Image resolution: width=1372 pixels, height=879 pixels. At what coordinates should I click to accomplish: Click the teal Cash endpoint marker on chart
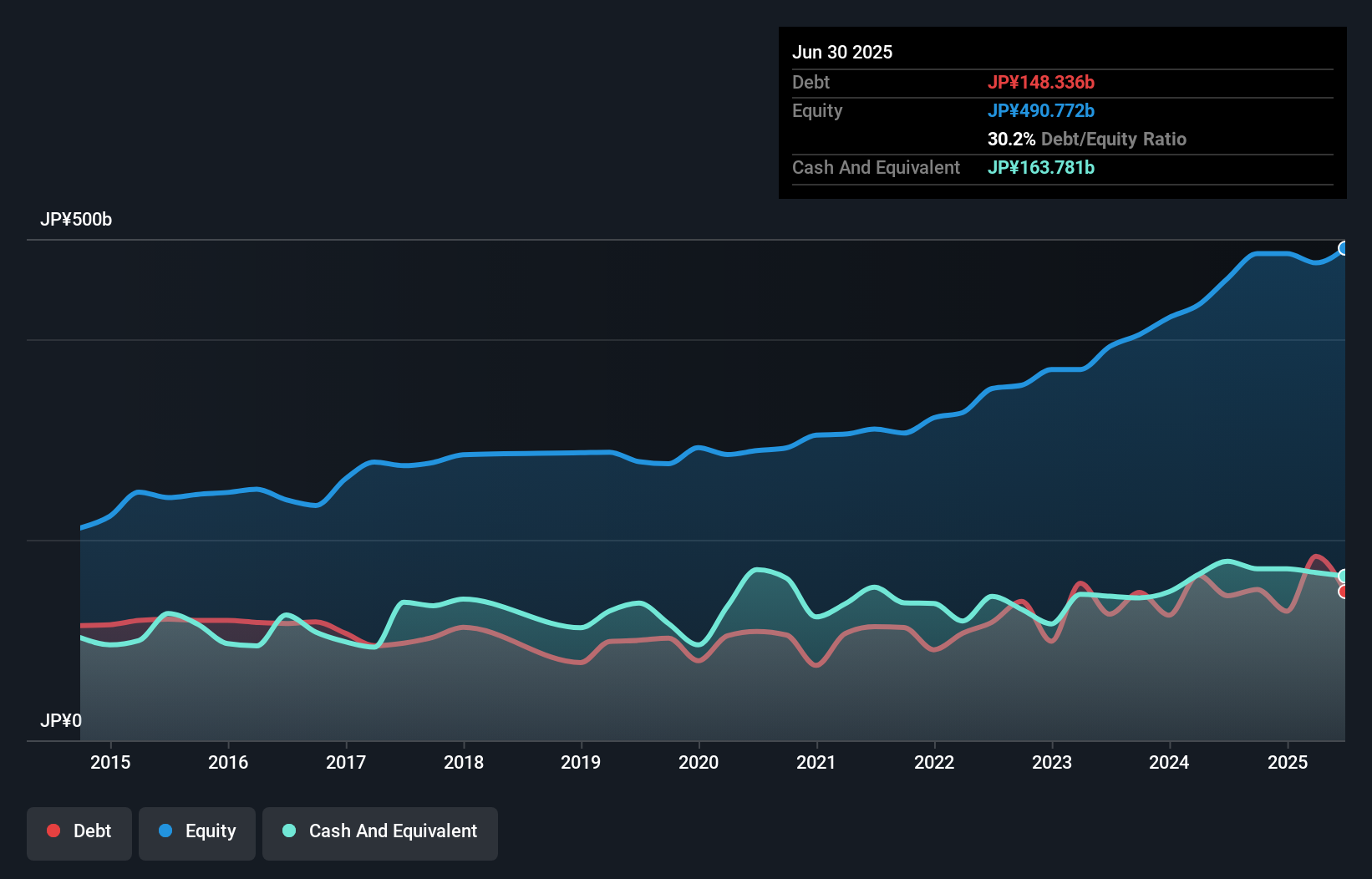point(1344,577)
